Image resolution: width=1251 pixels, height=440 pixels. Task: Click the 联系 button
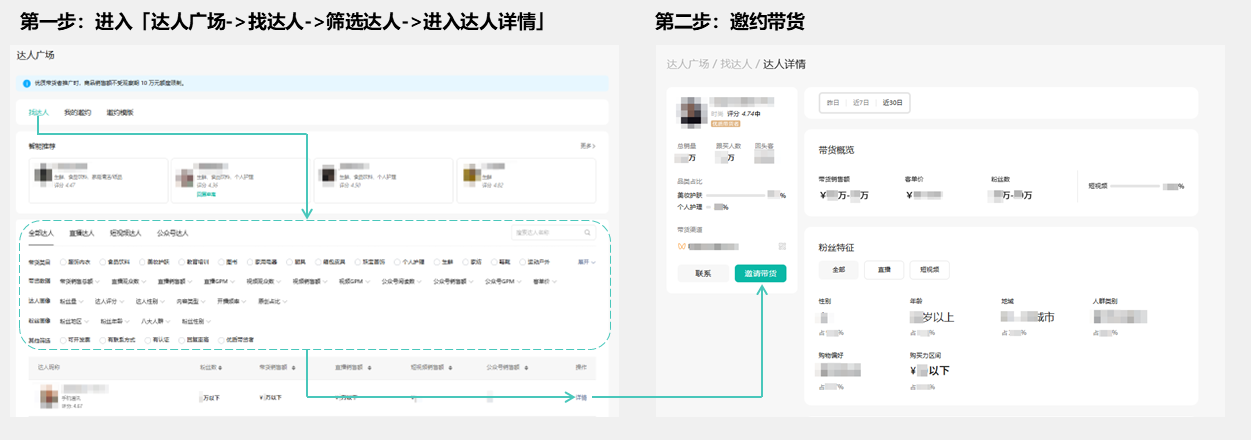(x=703, y=273)
